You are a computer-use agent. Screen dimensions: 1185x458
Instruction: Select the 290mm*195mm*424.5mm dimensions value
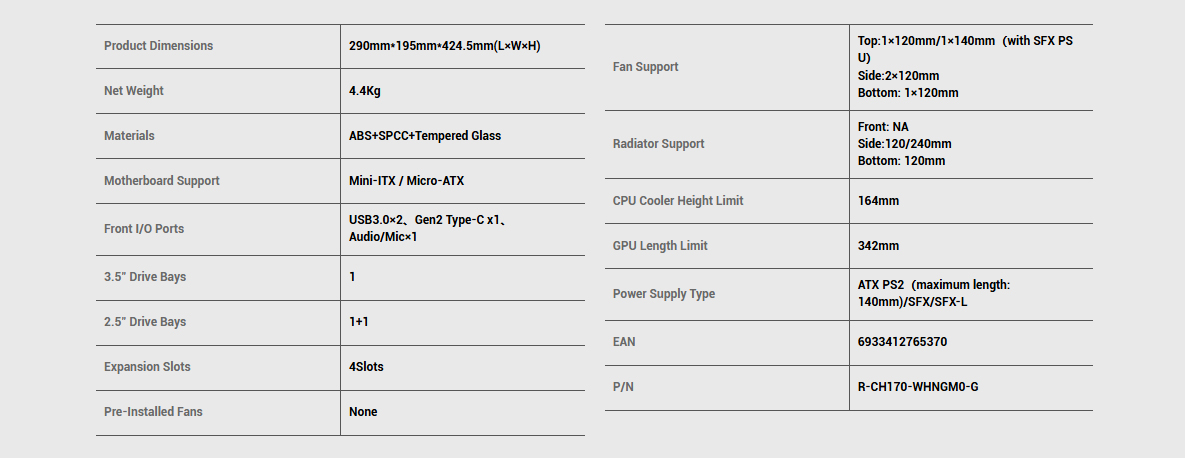pyautogui.click(x=444, y=45)
